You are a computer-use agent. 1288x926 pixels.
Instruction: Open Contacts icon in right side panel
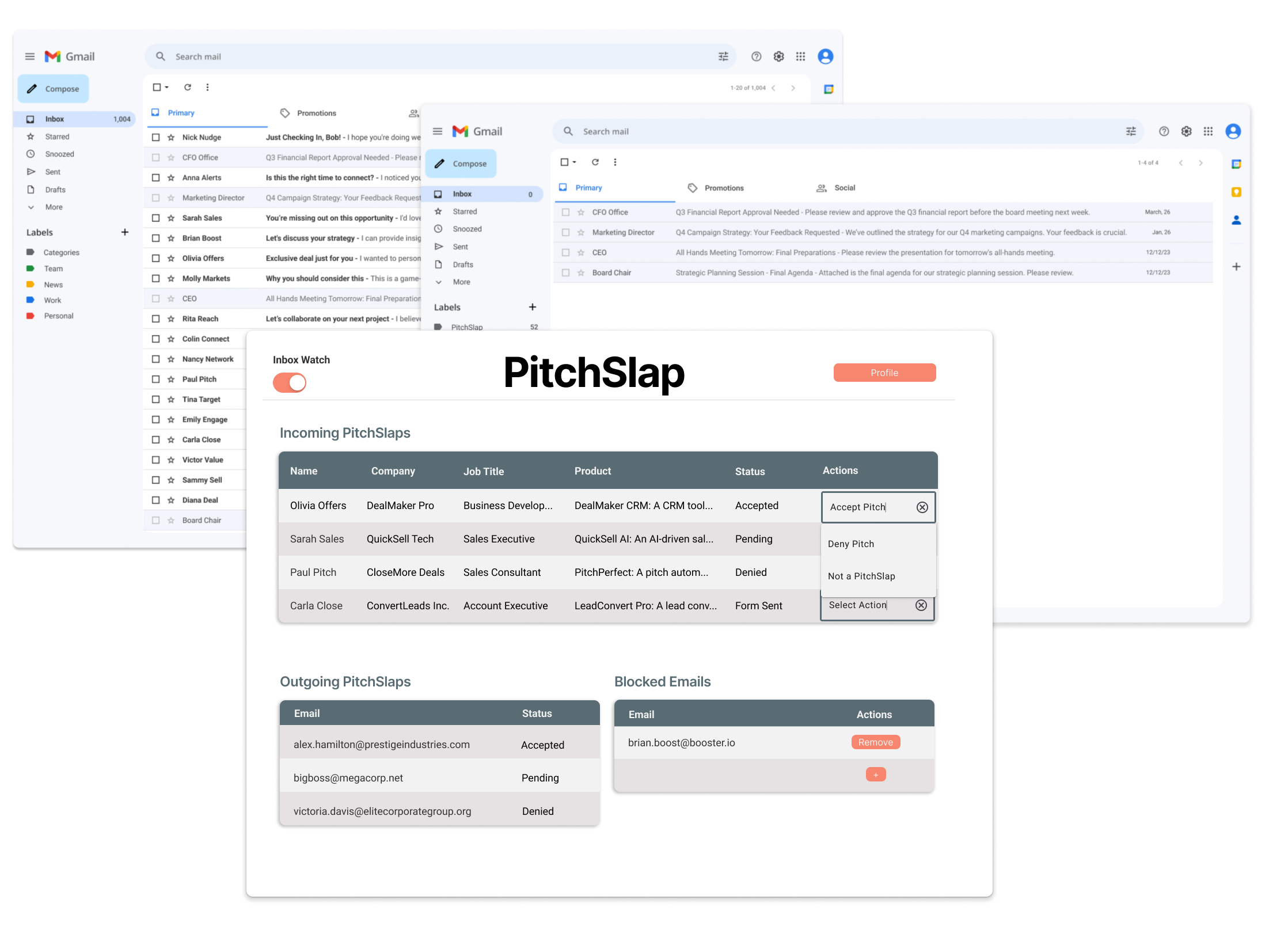click(x=1236, y=220)
